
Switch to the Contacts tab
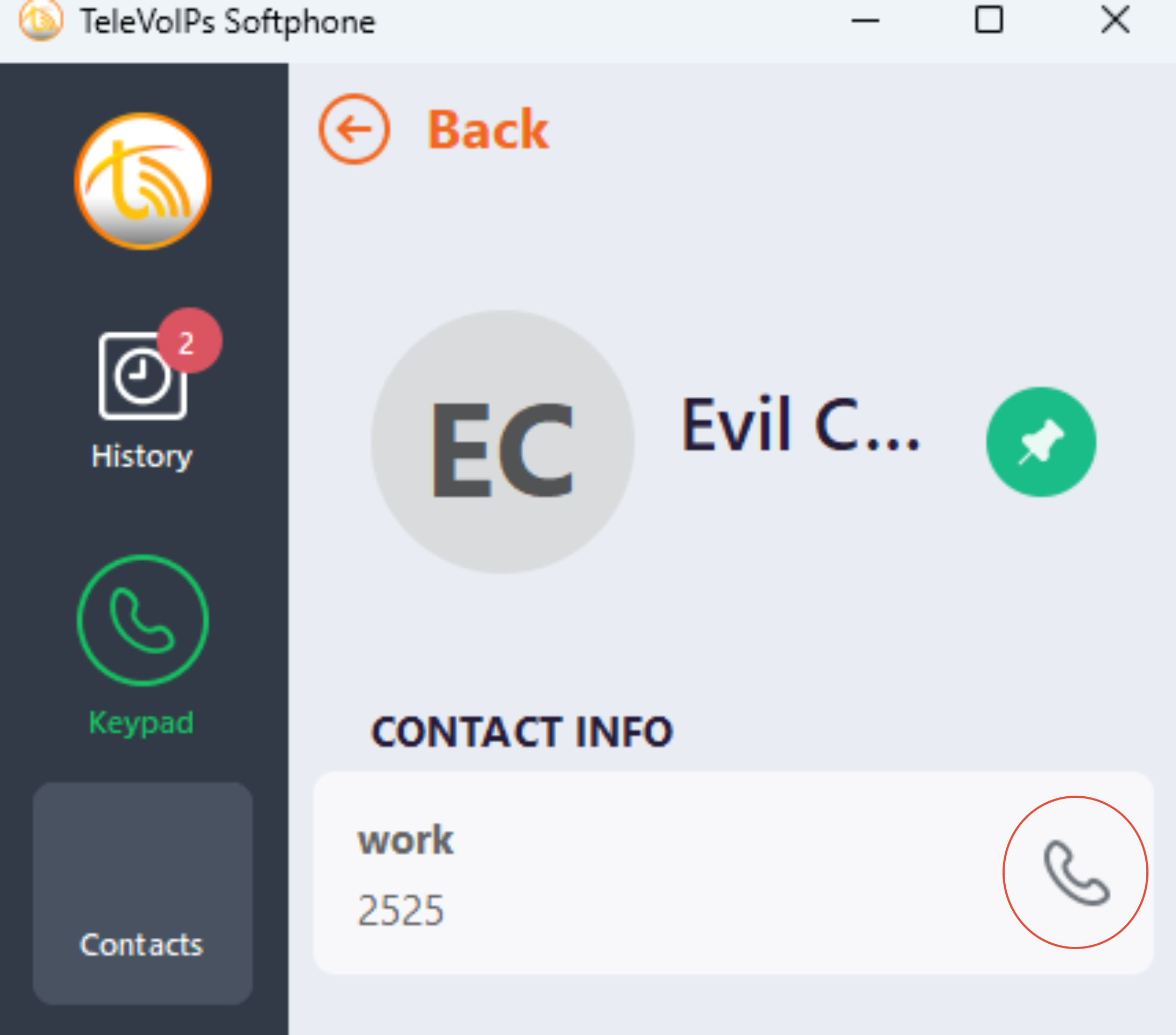(x=142, y=893)
